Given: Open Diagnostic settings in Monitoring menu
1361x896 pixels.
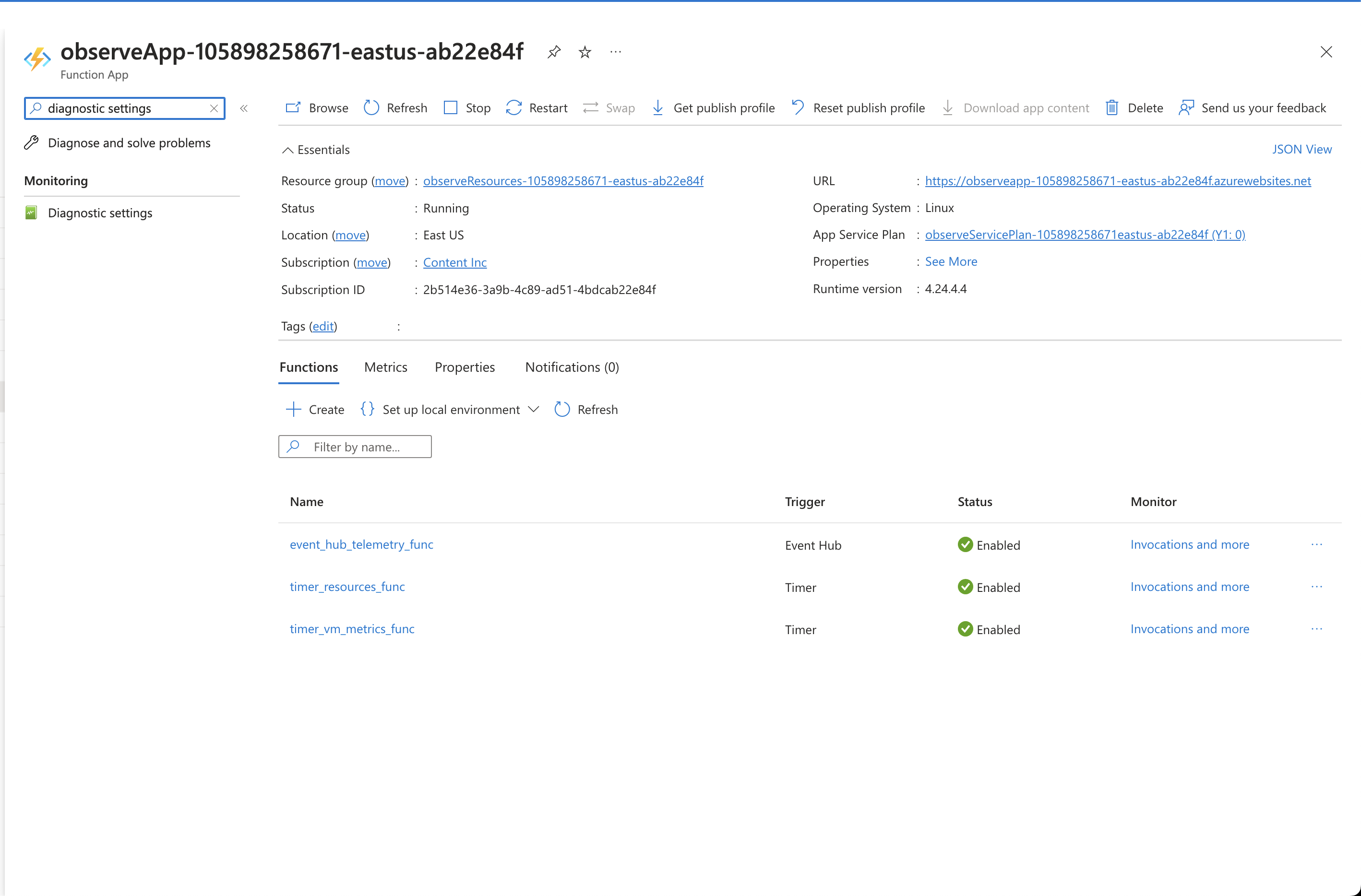Looking at the screenshot, I should point(100,212).
